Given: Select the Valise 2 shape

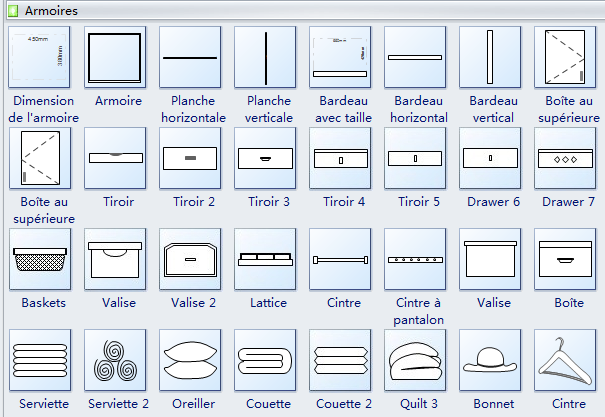Looking at the screenshot, I should [x=190, y=259].
